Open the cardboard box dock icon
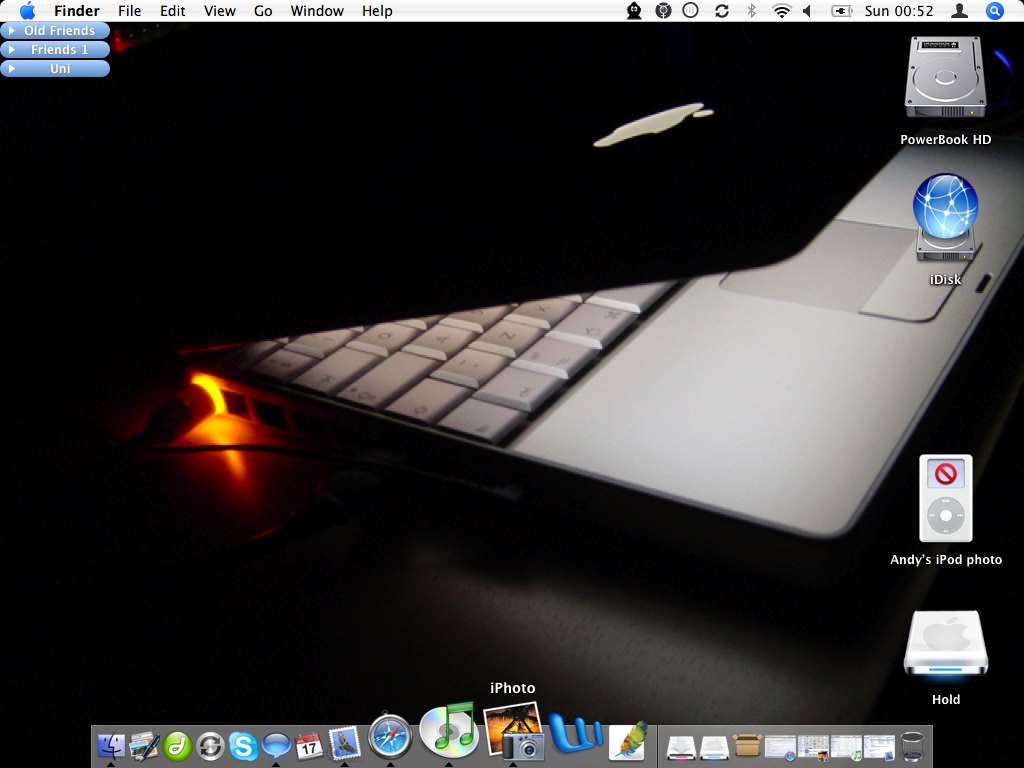The image size is (1024, 768). pos(748,746)
